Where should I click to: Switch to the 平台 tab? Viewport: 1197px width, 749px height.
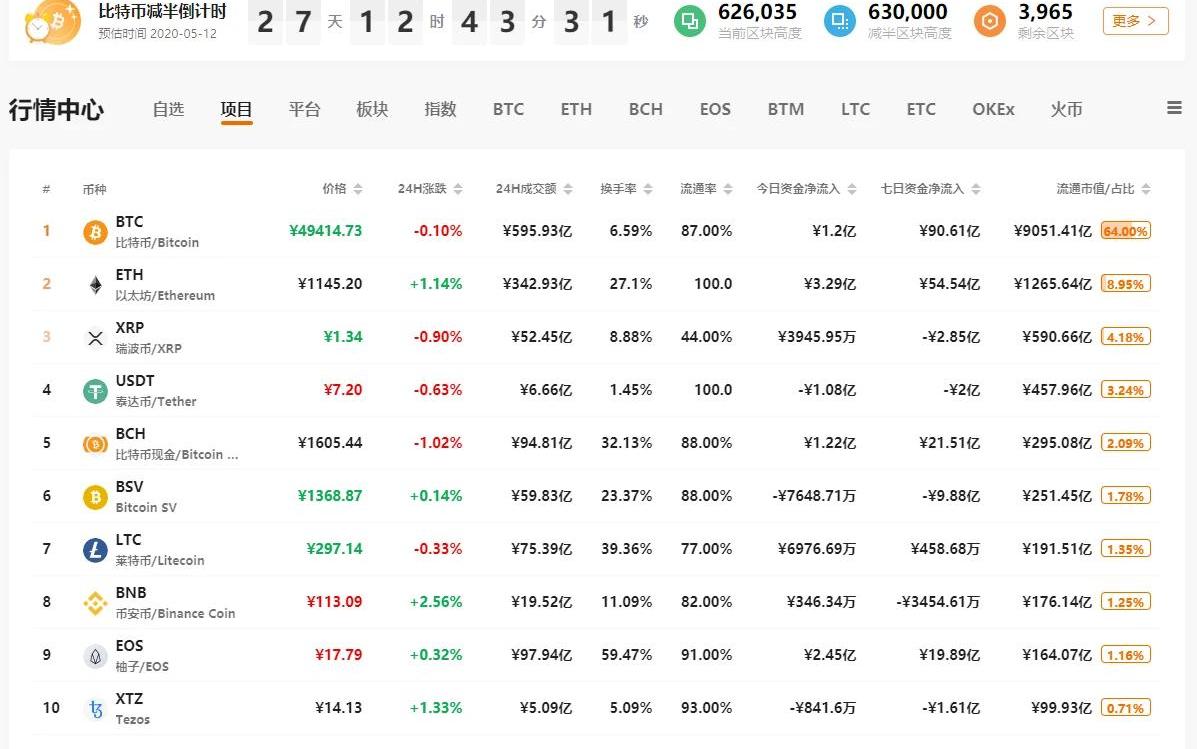[x=304, y=109]
